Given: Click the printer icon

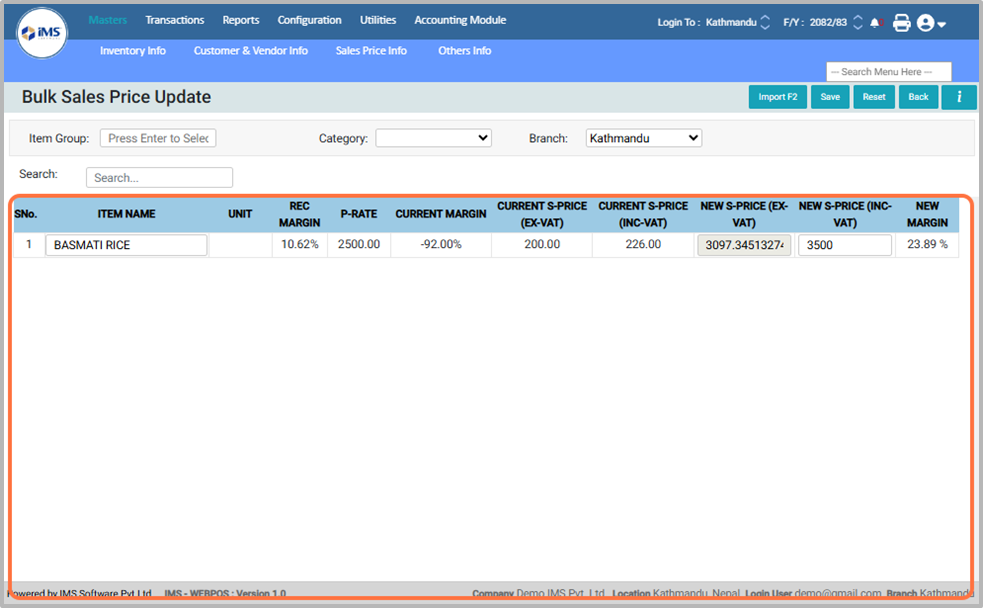Looking at the screenshot, I should [901, 22].
